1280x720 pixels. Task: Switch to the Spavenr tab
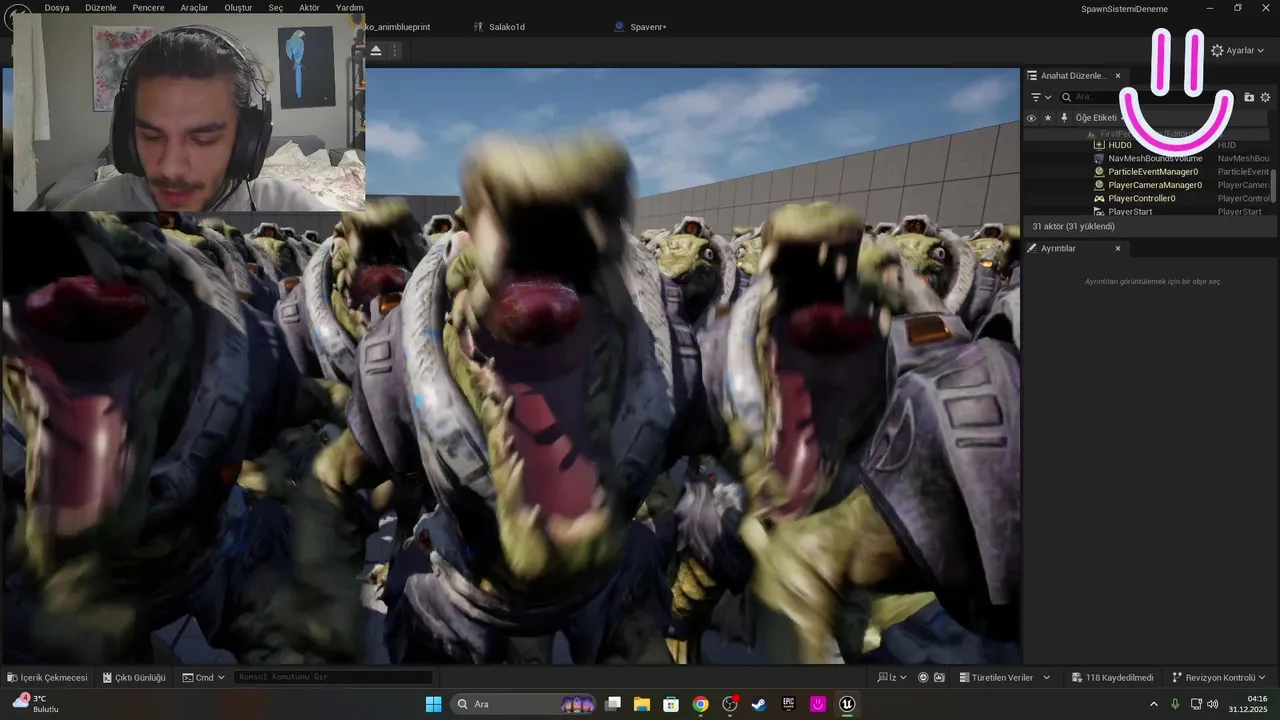(640, 27)
